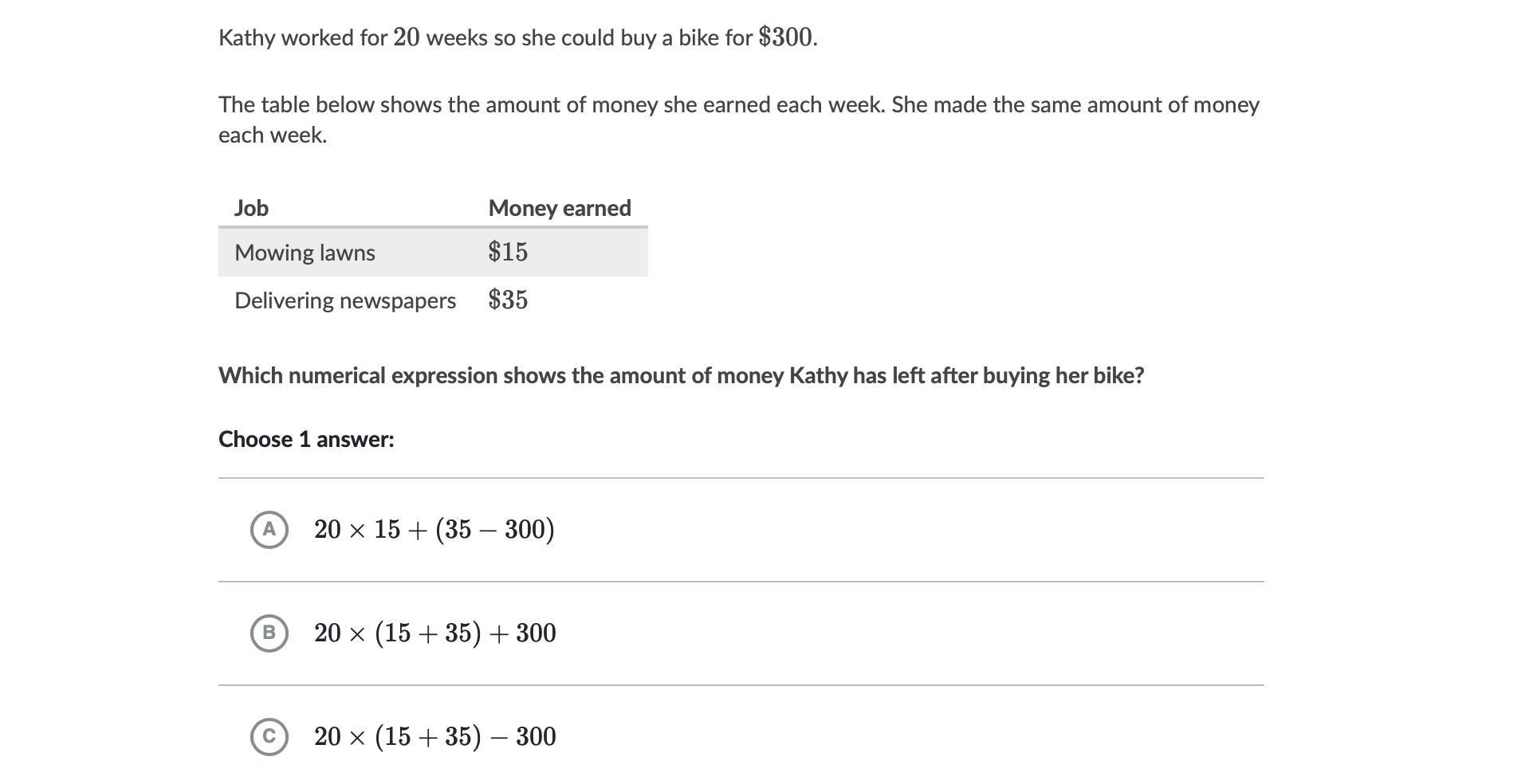Click the "Money earned" column header

pos(560,208)
